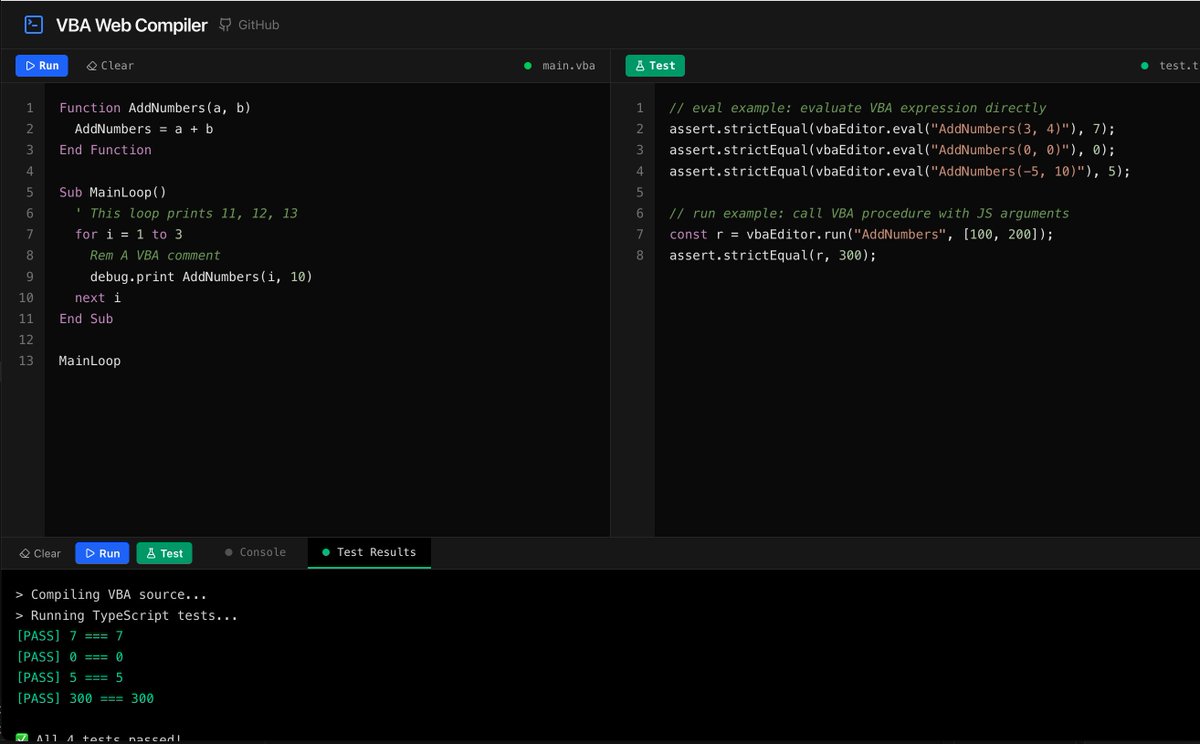1200x744 pixels.
Task: Click the green dot next to main.vba
Action: (528, 66)
